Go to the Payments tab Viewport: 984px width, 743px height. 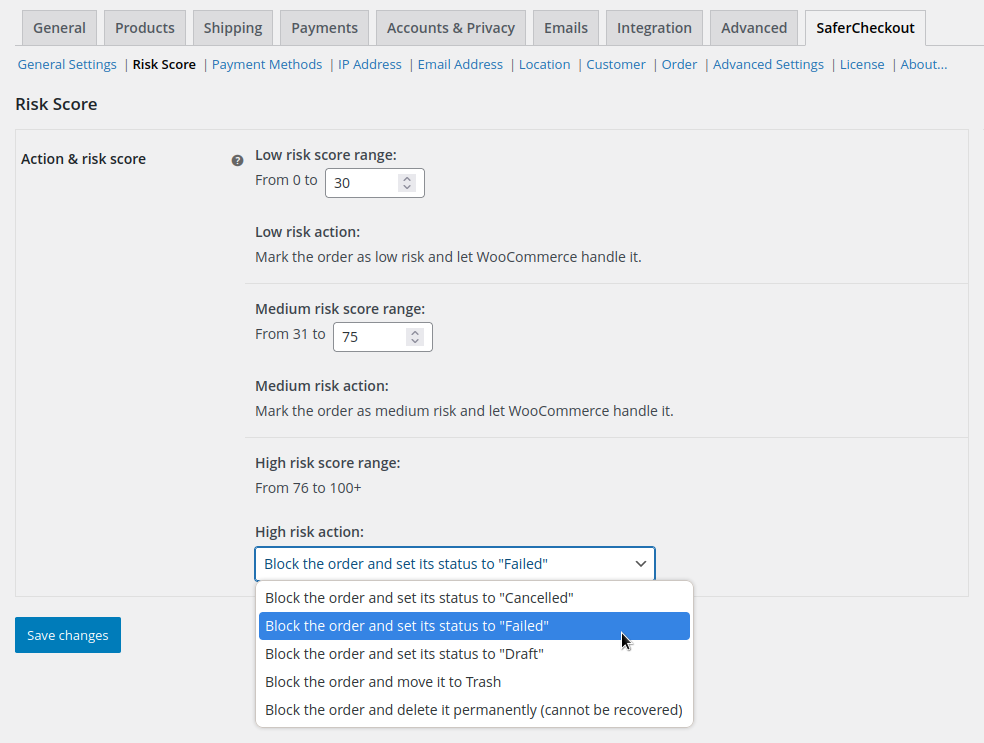tap(324, 28)
